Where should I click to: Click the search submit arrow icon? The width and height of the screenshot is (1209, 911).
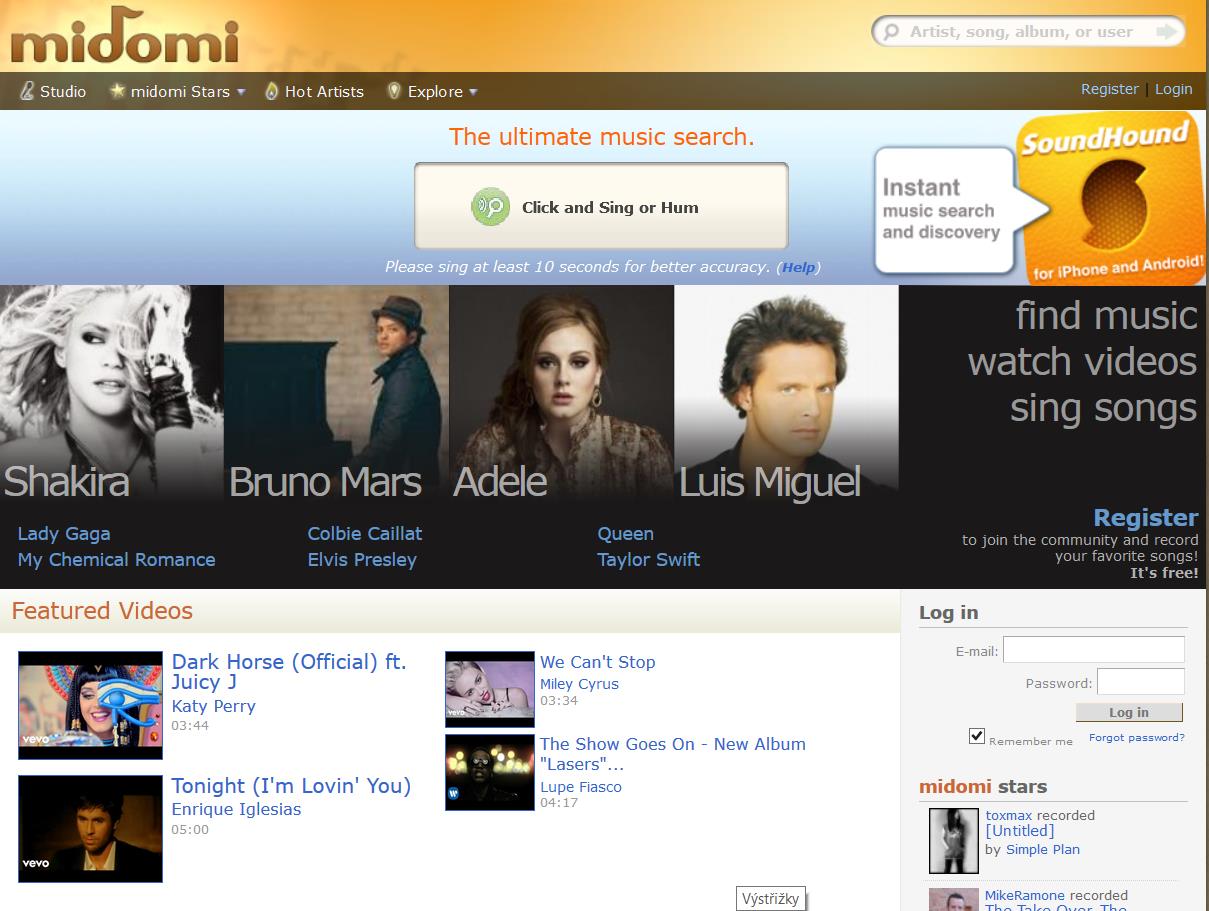click(1165, 32)
